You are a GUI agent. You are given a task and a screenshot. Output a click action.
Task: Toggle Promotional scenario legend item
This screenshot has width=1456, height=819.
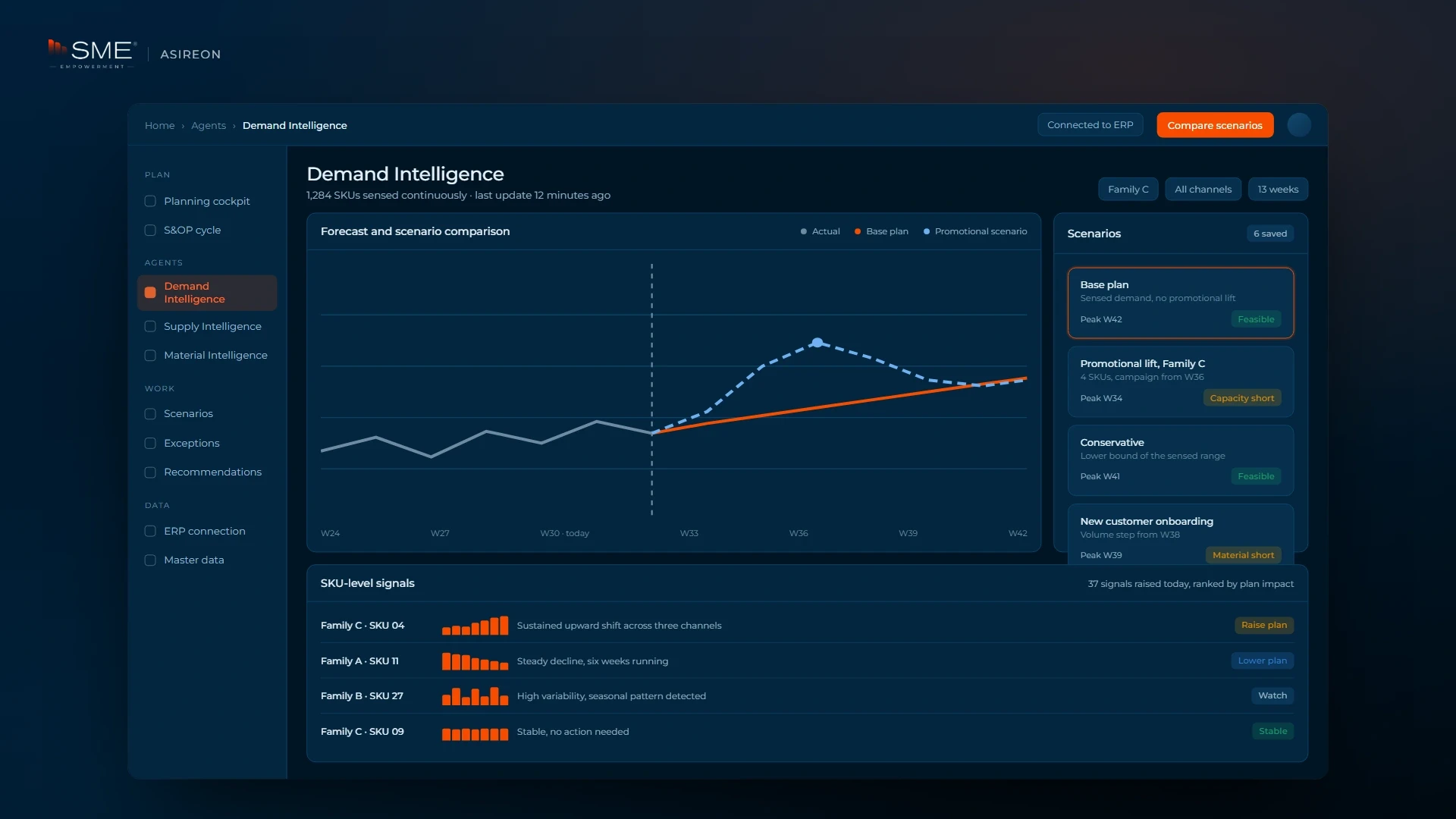[x=975, y=231]
